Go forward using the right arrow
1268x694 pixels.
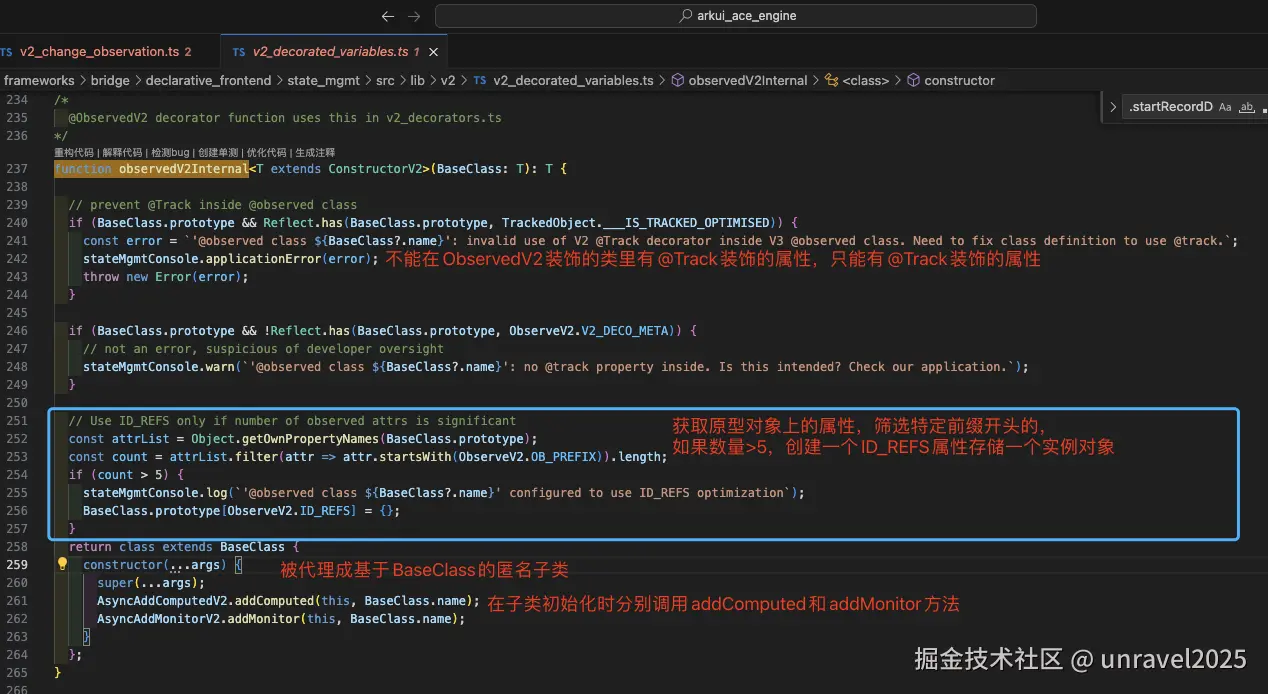click(414, 16)
